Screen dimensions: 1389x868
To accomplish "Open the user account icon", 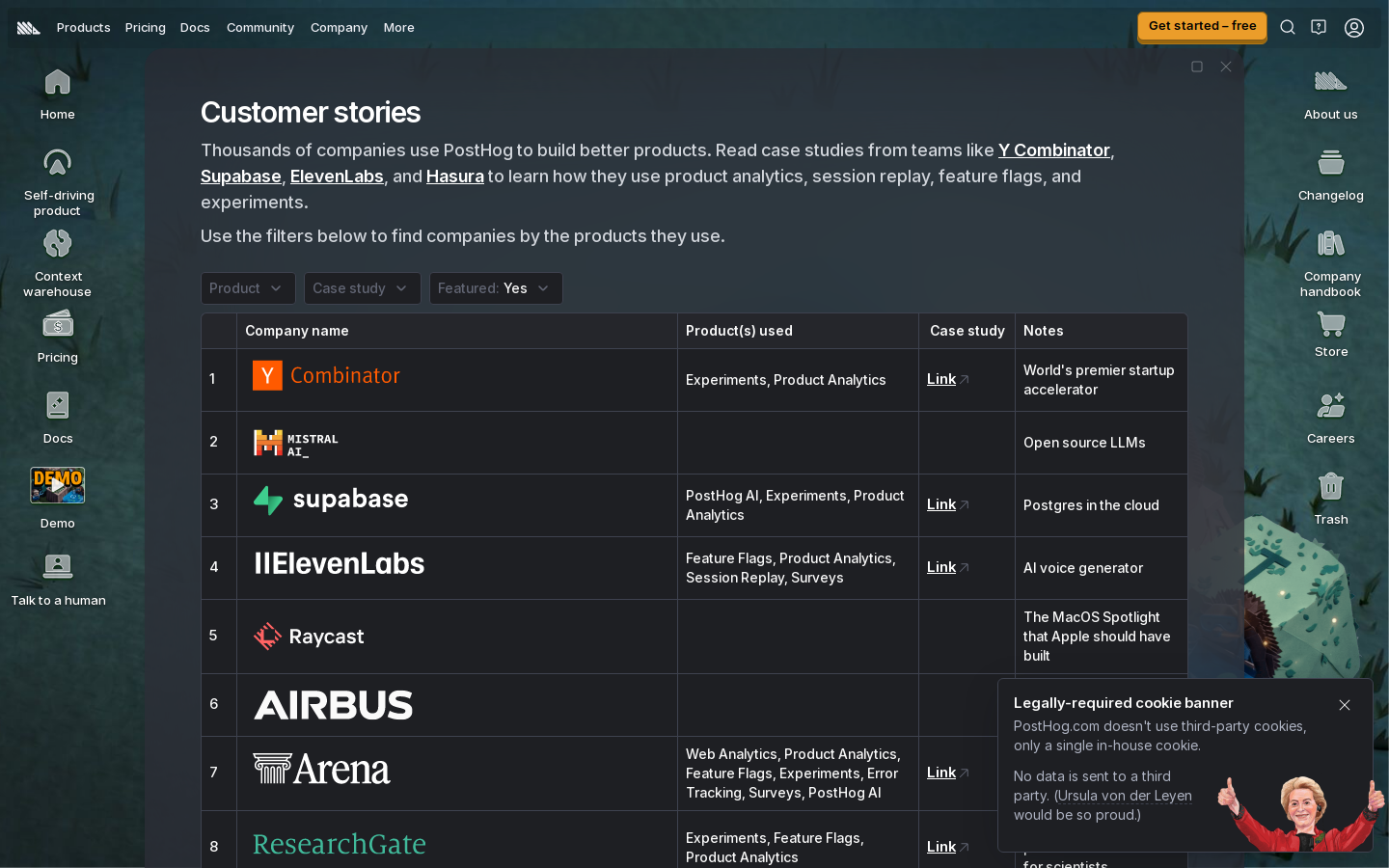I will click(x=1354, y=27).
